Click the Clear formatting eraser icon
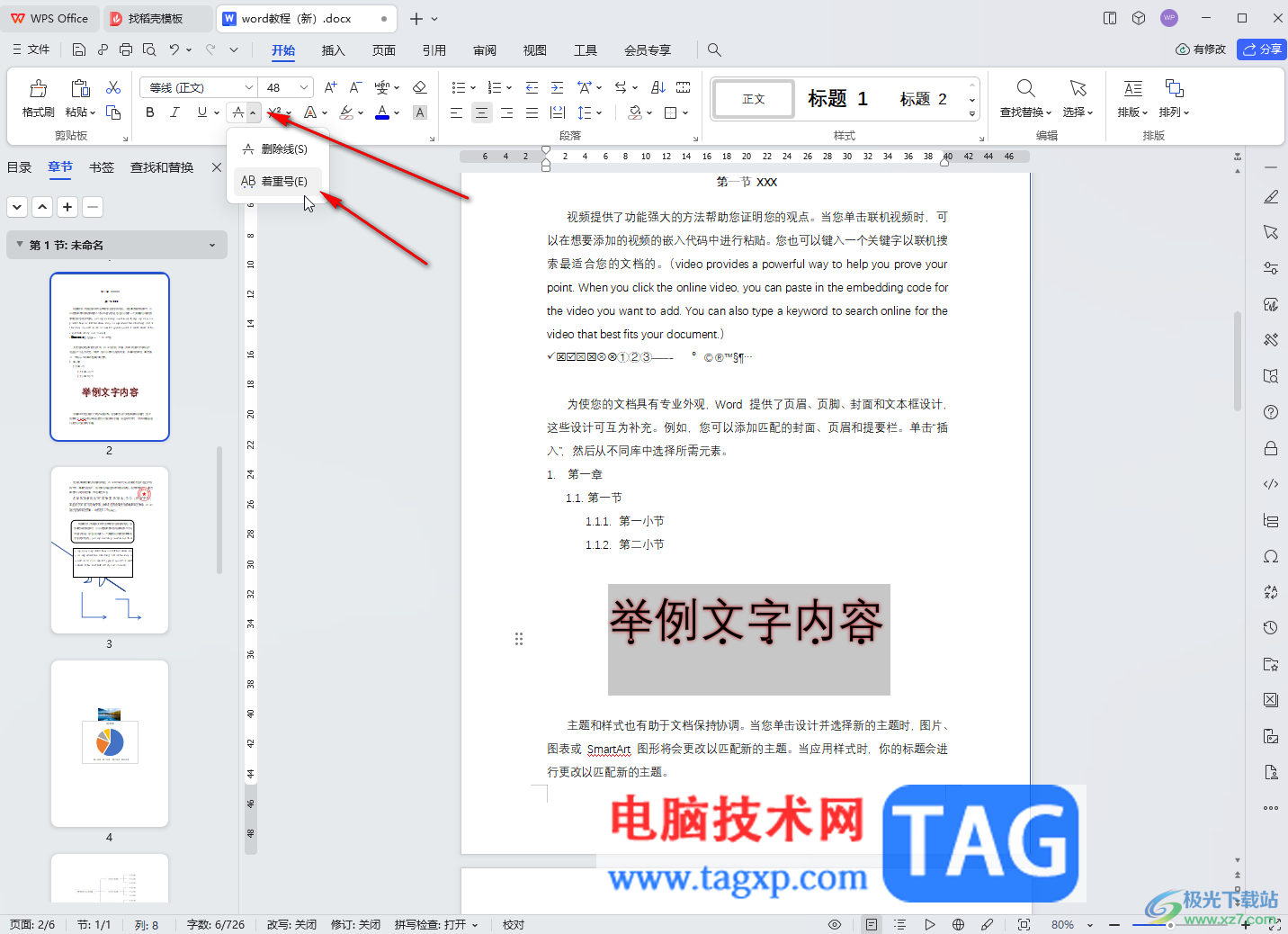The image size is (1288, 934). [x=419, y=87]
